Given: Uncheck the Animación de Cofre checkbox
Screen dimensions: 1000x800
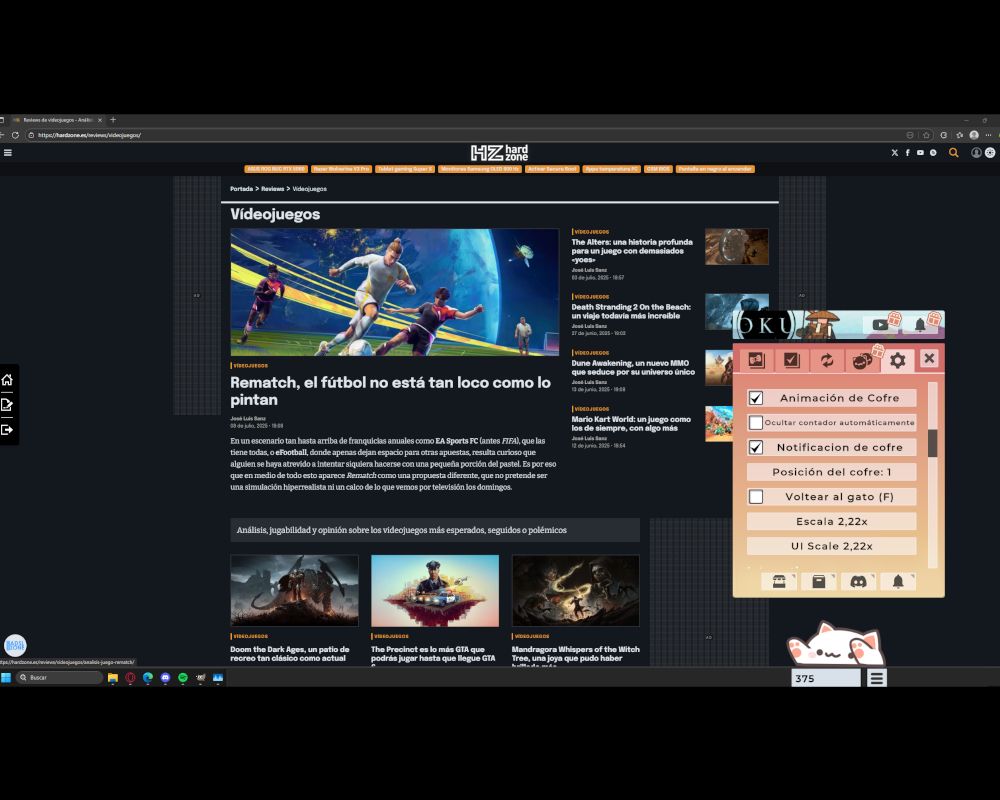Looking at the screenshot, I should click(756, 398).
